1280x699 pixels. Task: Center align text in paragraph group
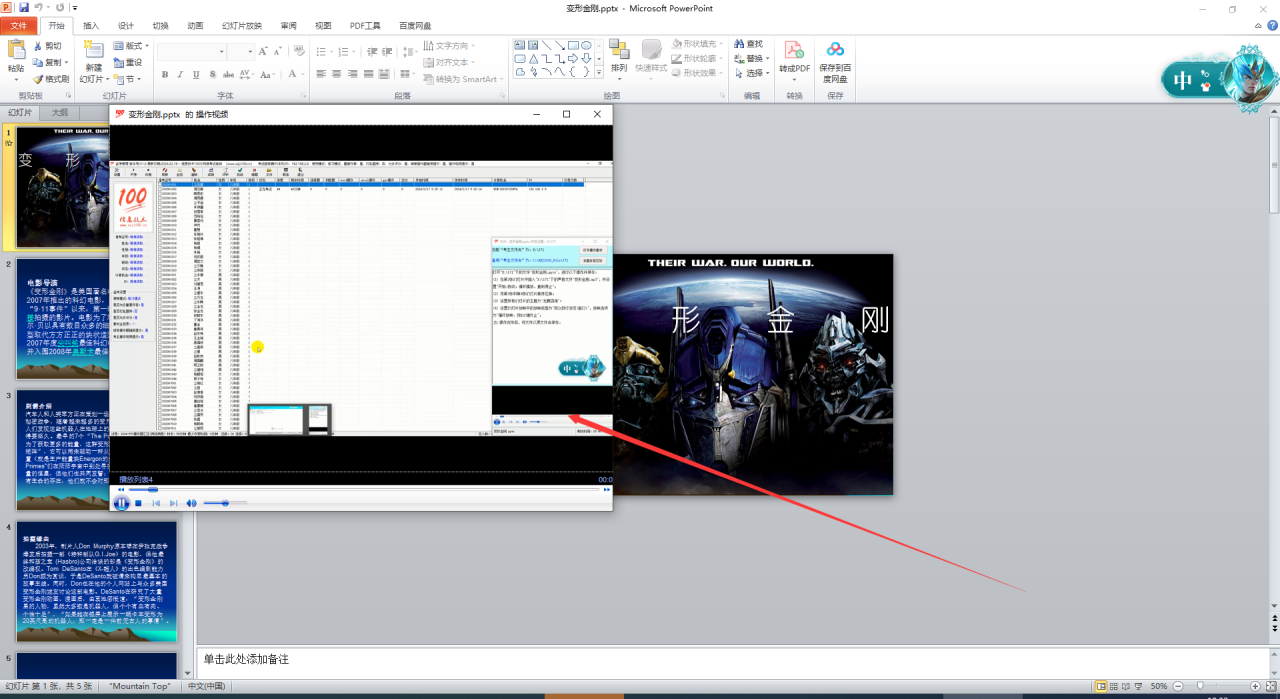point(335,75)
